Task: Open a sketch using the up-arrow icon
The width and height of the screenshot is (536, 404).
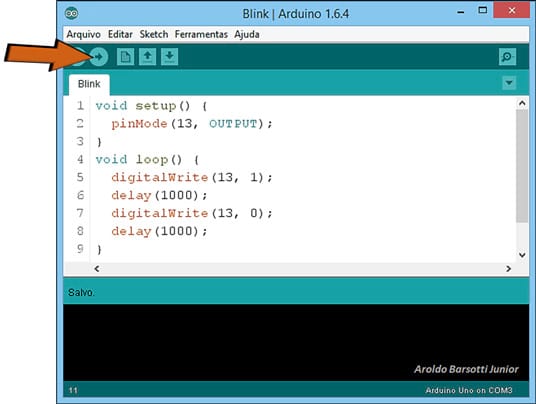Action: [x=148, y=57]
